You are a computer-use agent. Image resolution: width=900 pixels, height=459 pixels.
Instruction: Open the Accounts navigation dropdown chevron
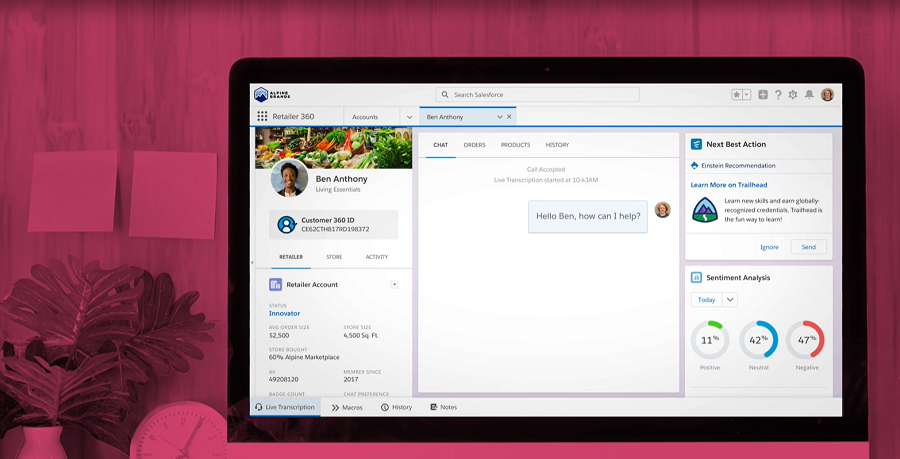[408, 117]
